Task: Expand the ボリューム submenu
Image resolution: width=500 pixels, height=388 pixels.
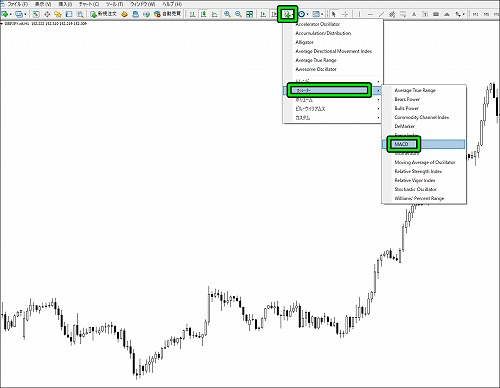Action: [x=333, y=100]
